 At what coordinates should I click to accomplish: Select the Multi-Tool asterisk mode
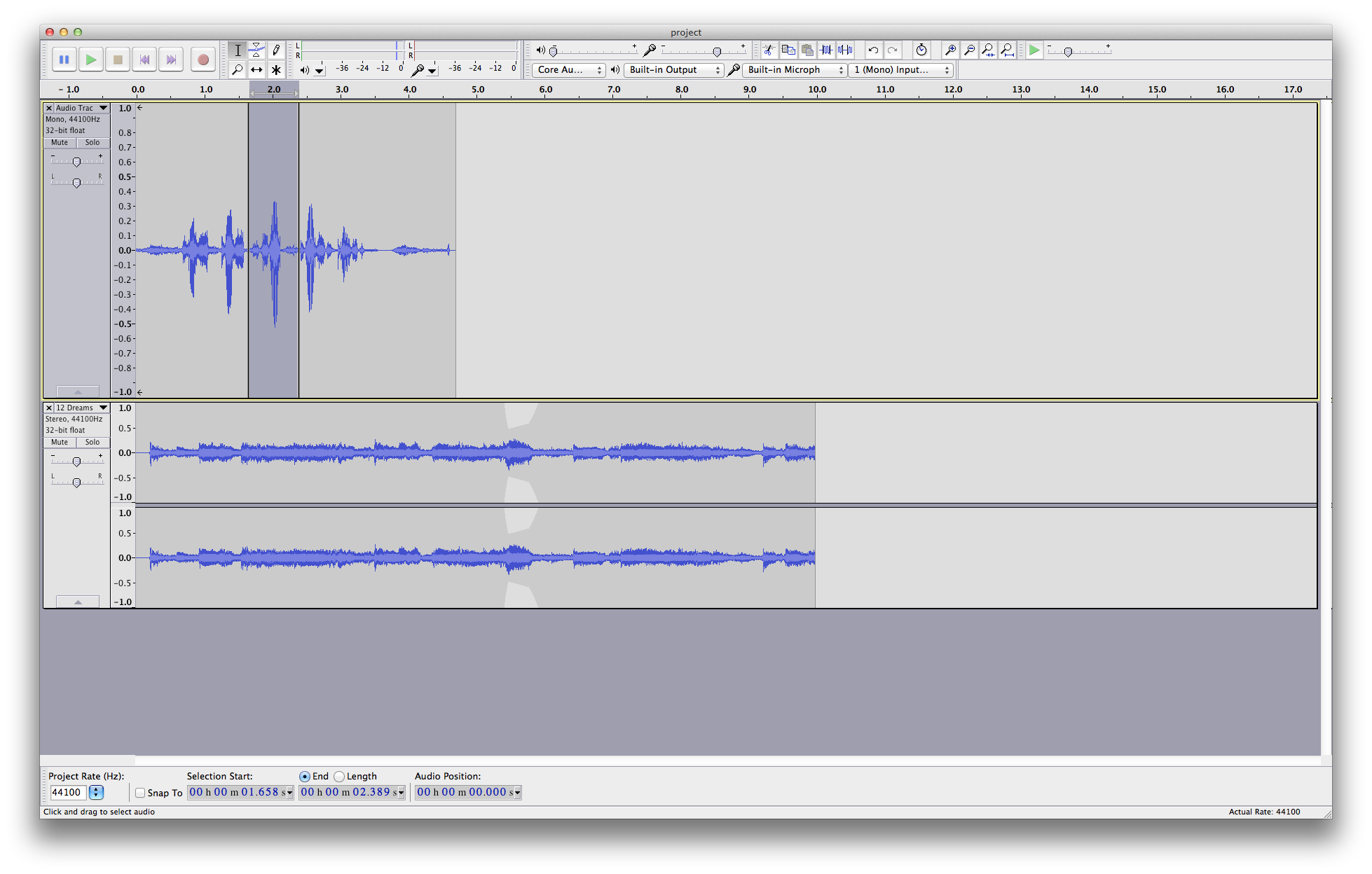[276, 69]
